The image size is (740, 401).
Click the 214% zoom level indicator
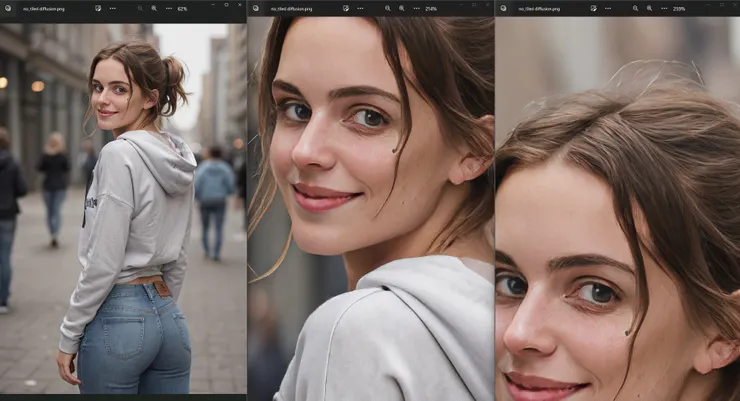[431, 8]
